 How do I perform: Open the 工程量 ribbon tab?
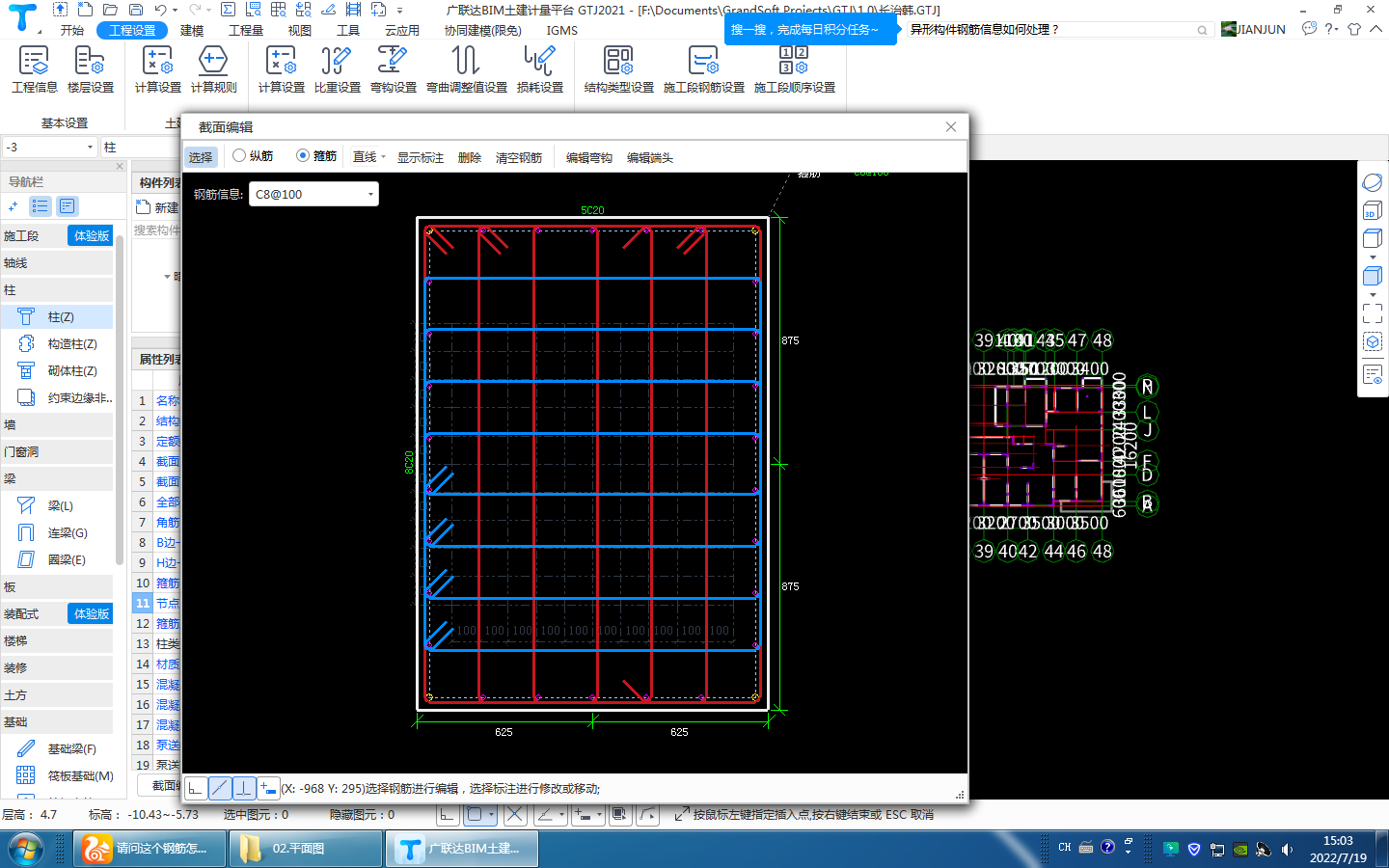pos(246,30)
